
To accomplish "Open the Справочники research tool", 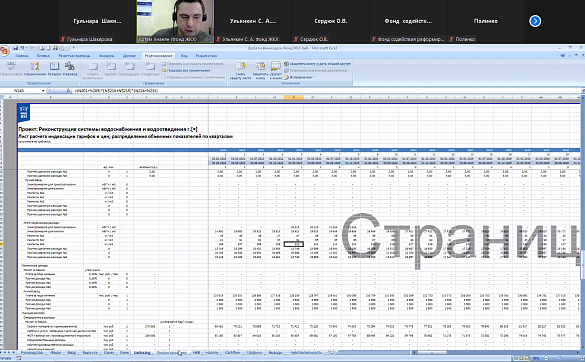I will coord(35,69).
